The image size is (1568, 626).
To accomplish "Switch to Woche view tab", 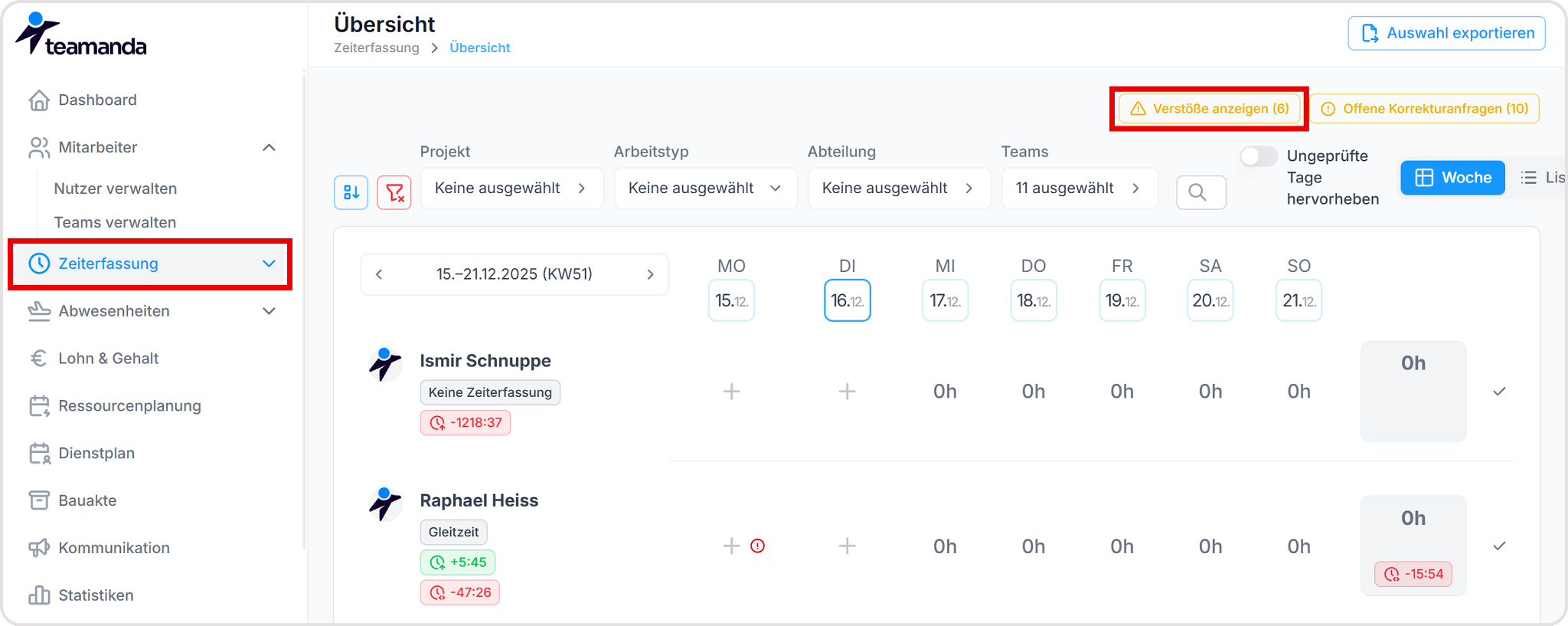I will click(1453, 178).
